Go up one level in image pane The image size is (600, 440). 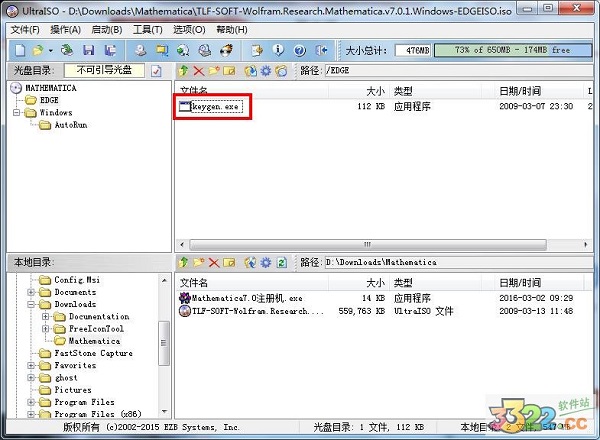[184, 70]
